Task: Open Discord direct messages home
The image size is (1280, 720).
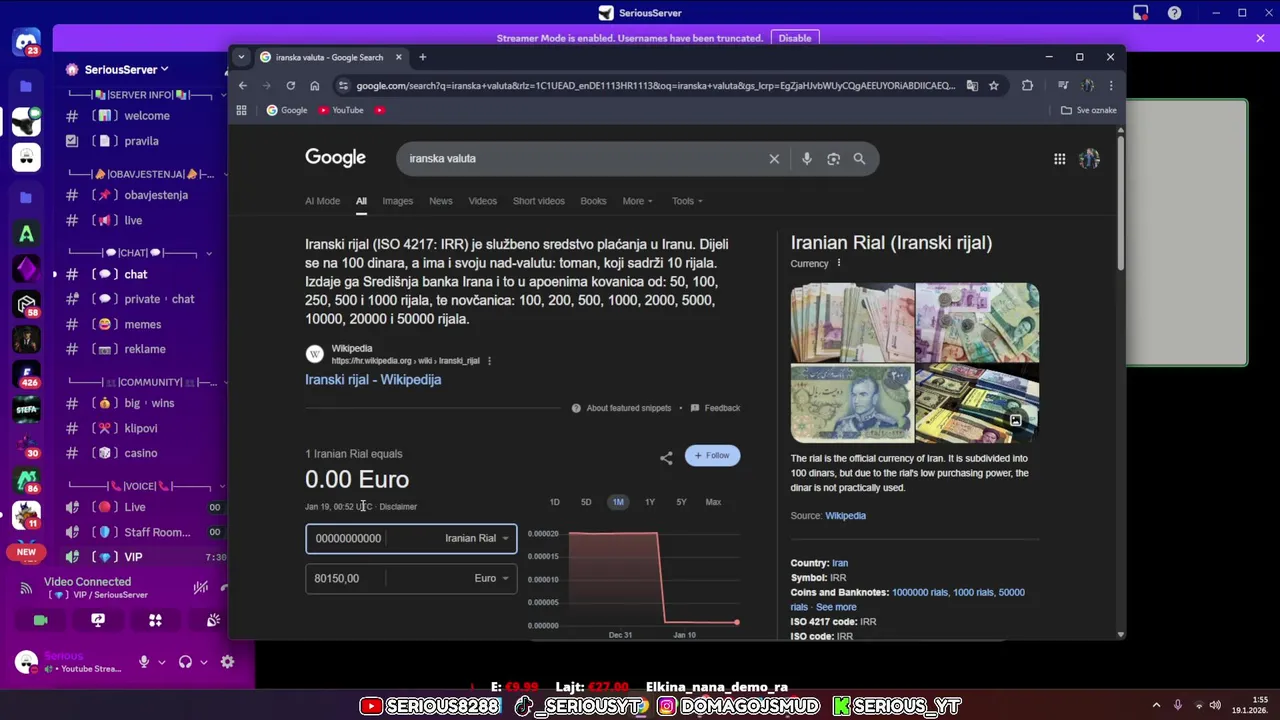Action: [26, 44]
